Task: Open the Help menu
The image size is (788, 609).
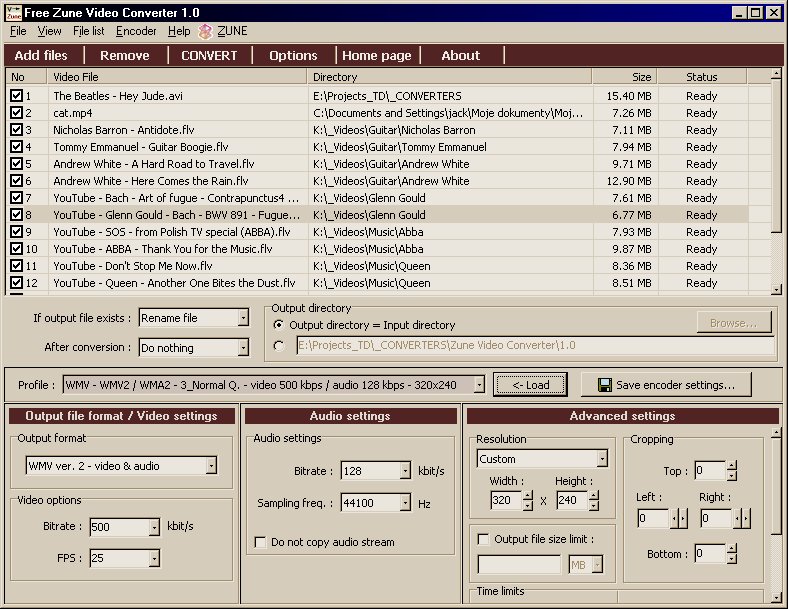Action: click(x=179, y=31)
